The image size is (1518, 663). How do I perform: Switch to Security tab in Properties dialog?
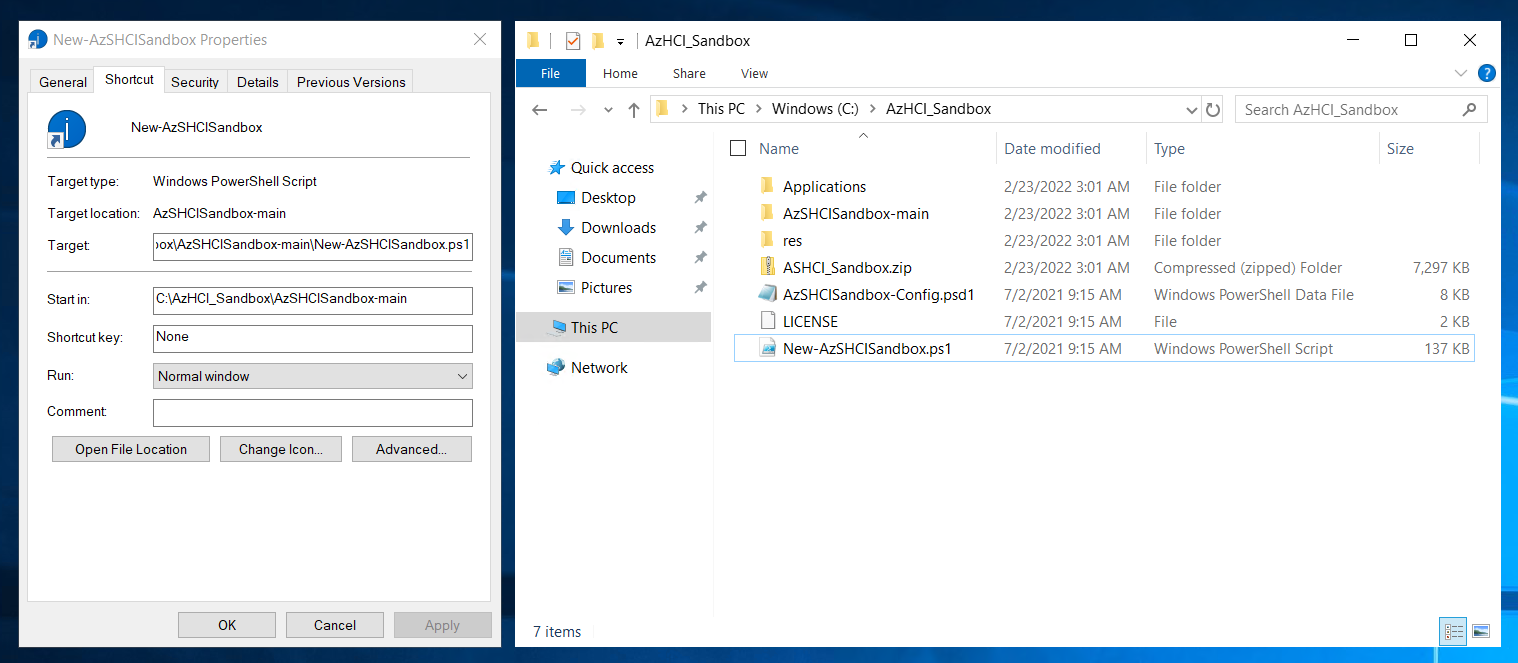pyautogui.click(x=195, y=82)
